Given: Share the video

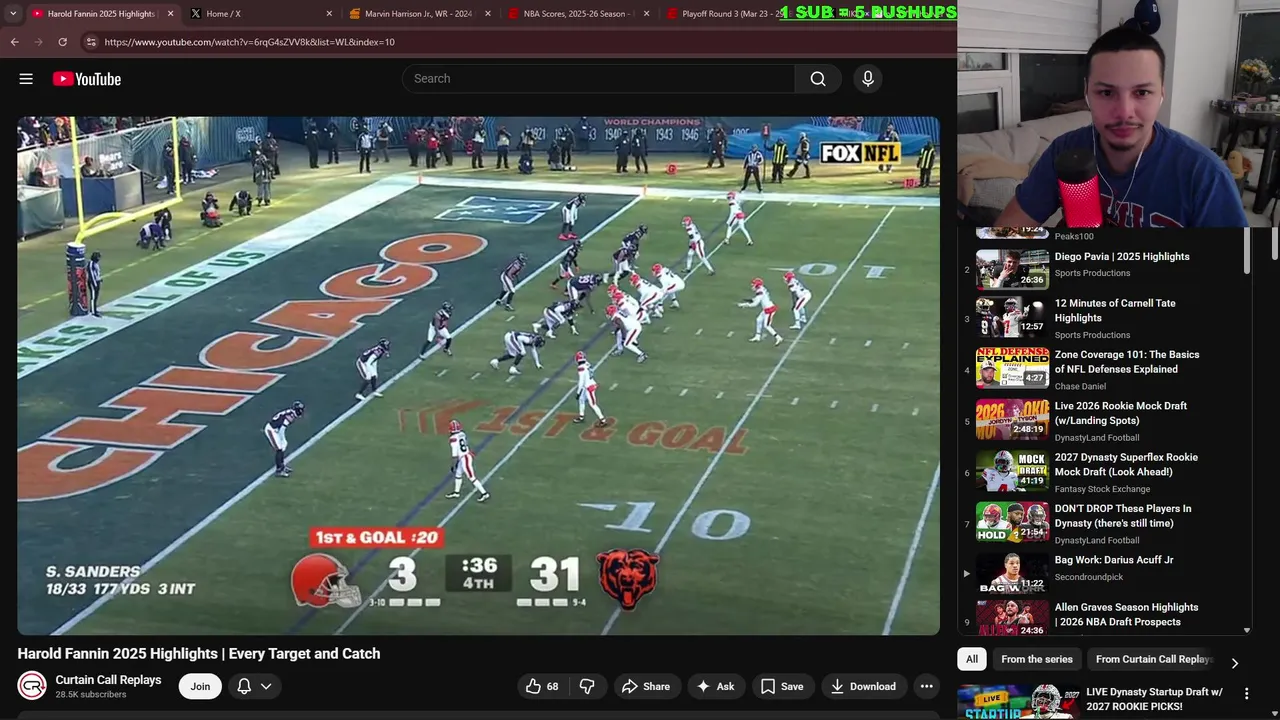Looking at the screenshot, I should (645, 686).
